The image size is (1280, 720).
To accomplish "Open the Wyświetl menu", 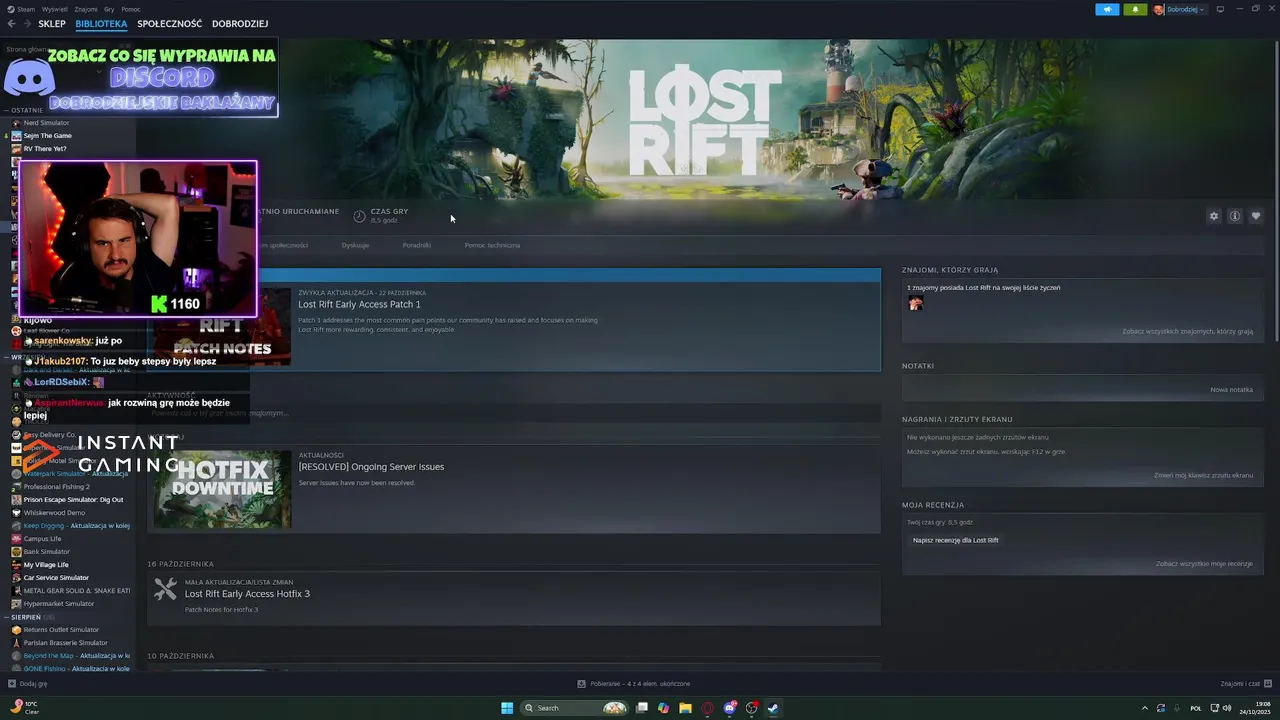I will (55, 9).
